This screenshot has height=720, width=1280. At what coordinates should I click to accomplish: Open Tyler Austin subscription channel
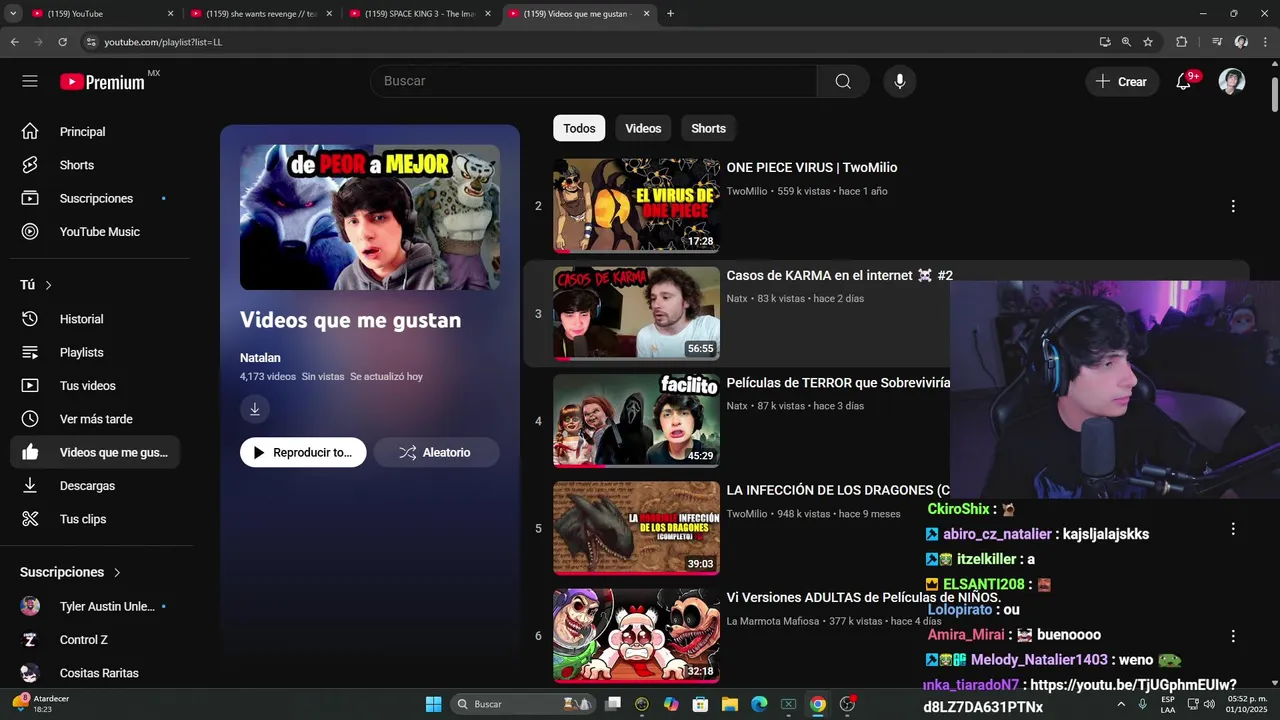click(95, 606)
